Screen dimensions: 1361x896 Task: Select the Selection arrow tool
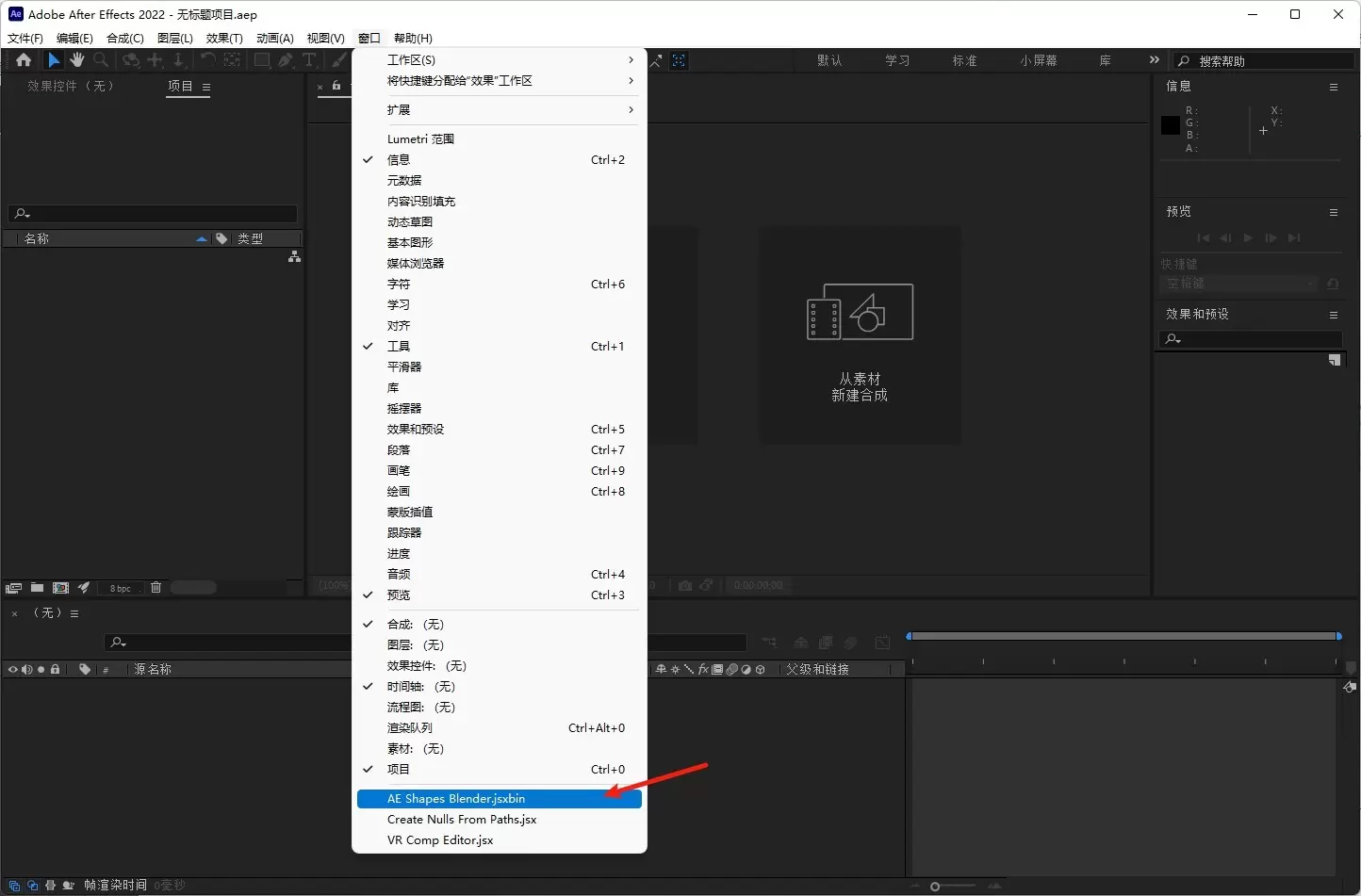coord(54,60)
